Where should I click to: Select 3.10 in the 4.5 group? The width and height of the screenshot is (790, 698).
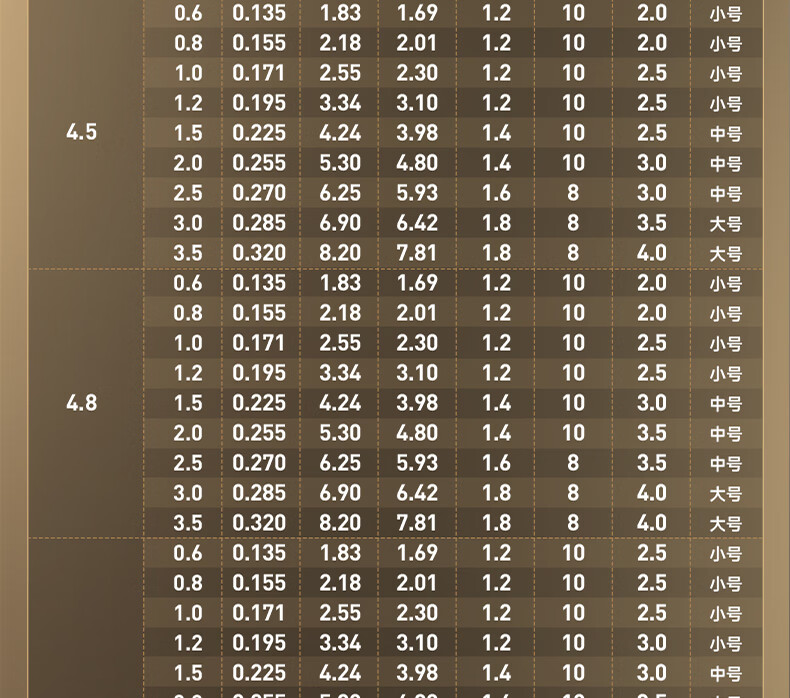click(417, 103)
